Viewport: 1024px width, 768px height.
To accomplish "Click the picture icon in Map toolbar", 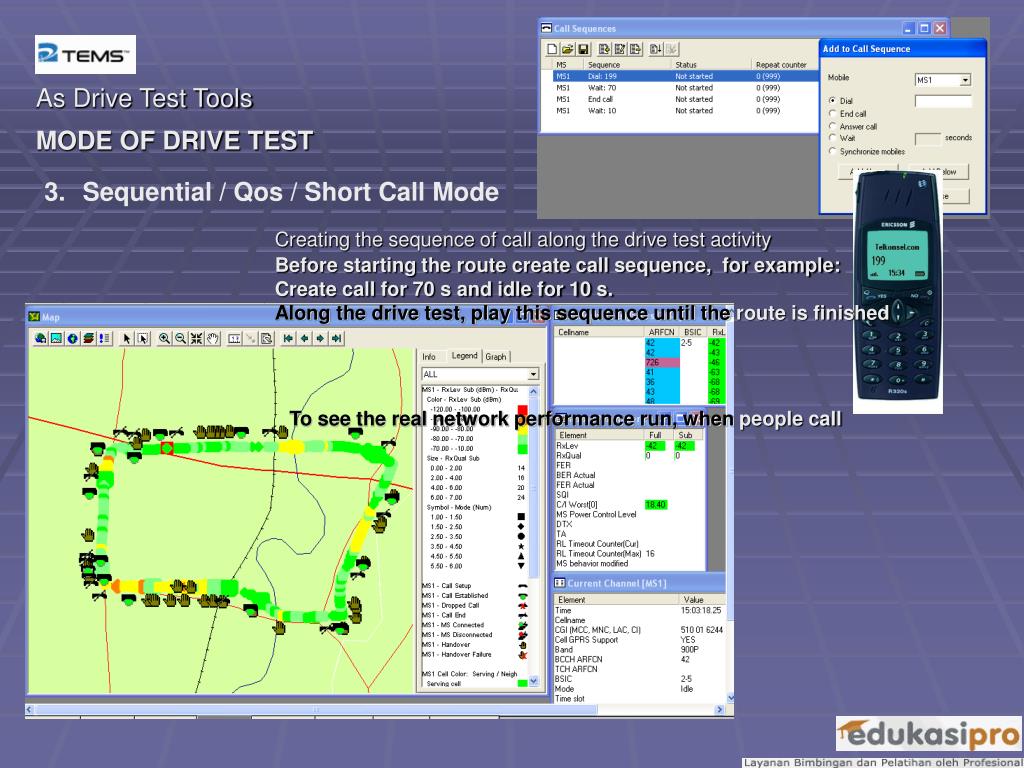I will [x=57, y=338].
